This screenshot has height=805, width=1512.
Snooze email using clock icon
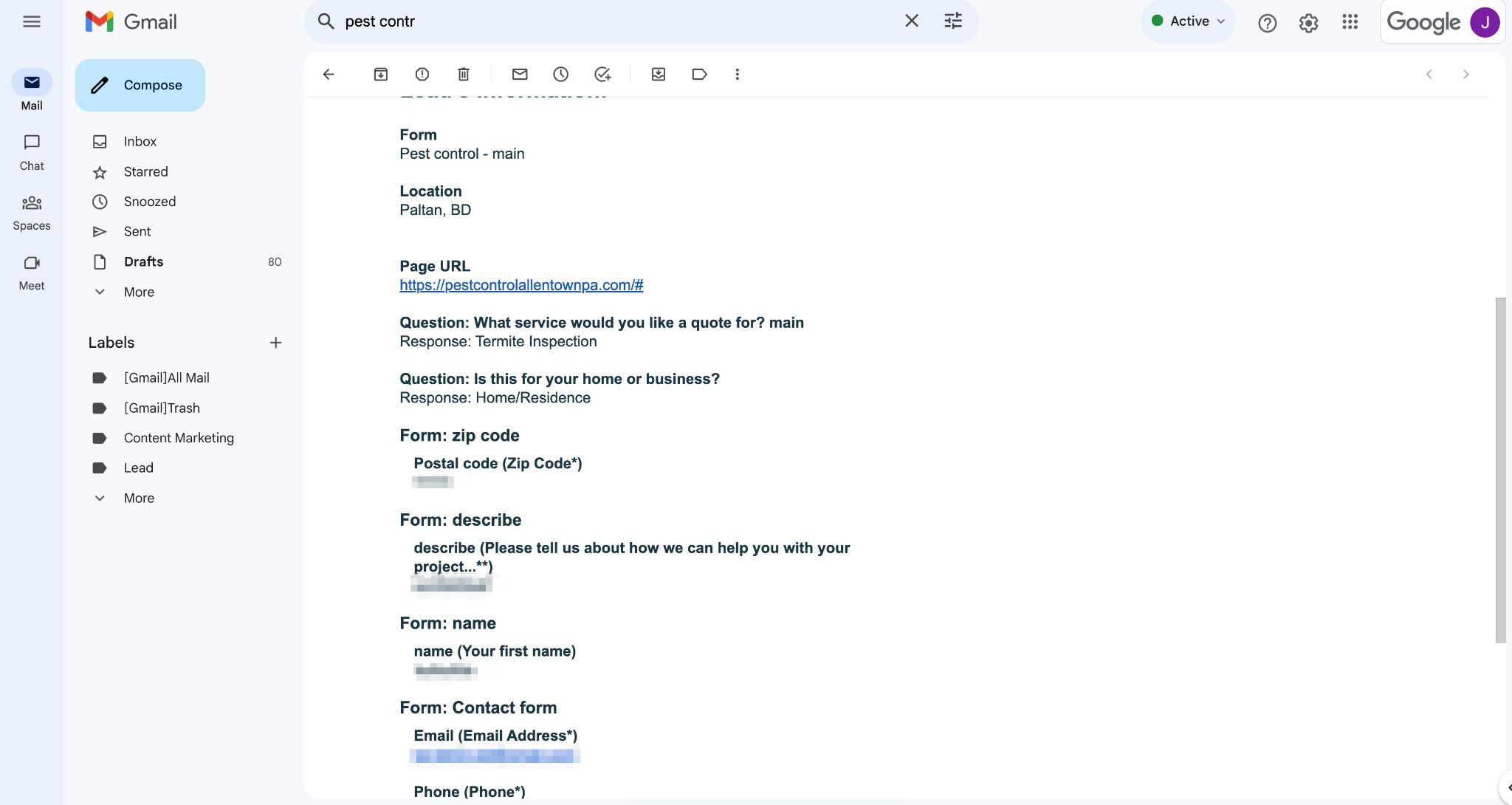[561, 74]
